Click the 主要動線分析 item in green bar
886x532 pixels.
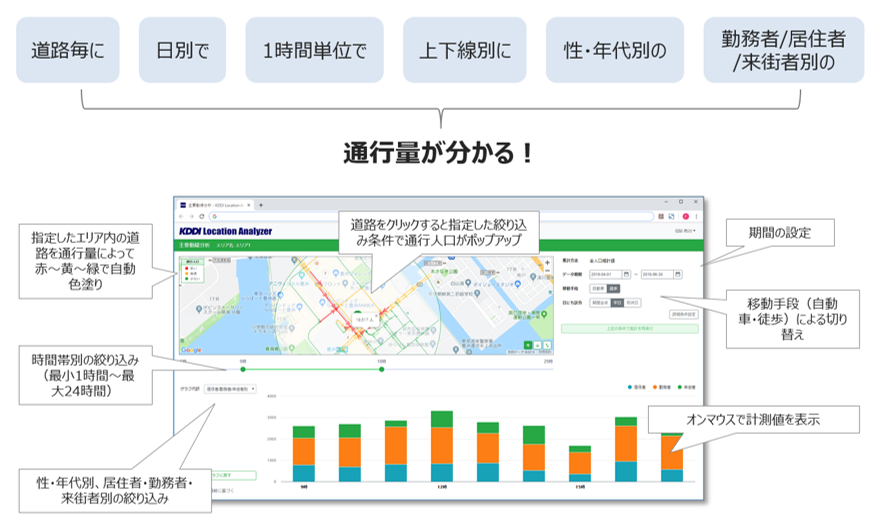(194, 246)
